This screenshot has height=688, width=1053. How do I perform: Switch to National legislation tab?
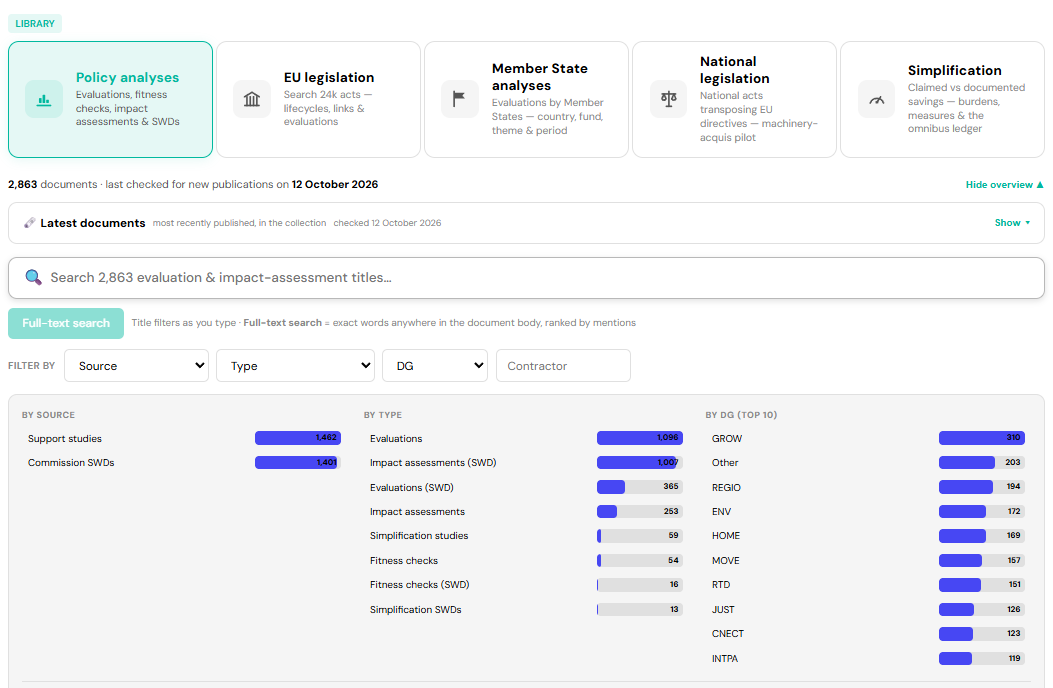click(x=735, y=99)
